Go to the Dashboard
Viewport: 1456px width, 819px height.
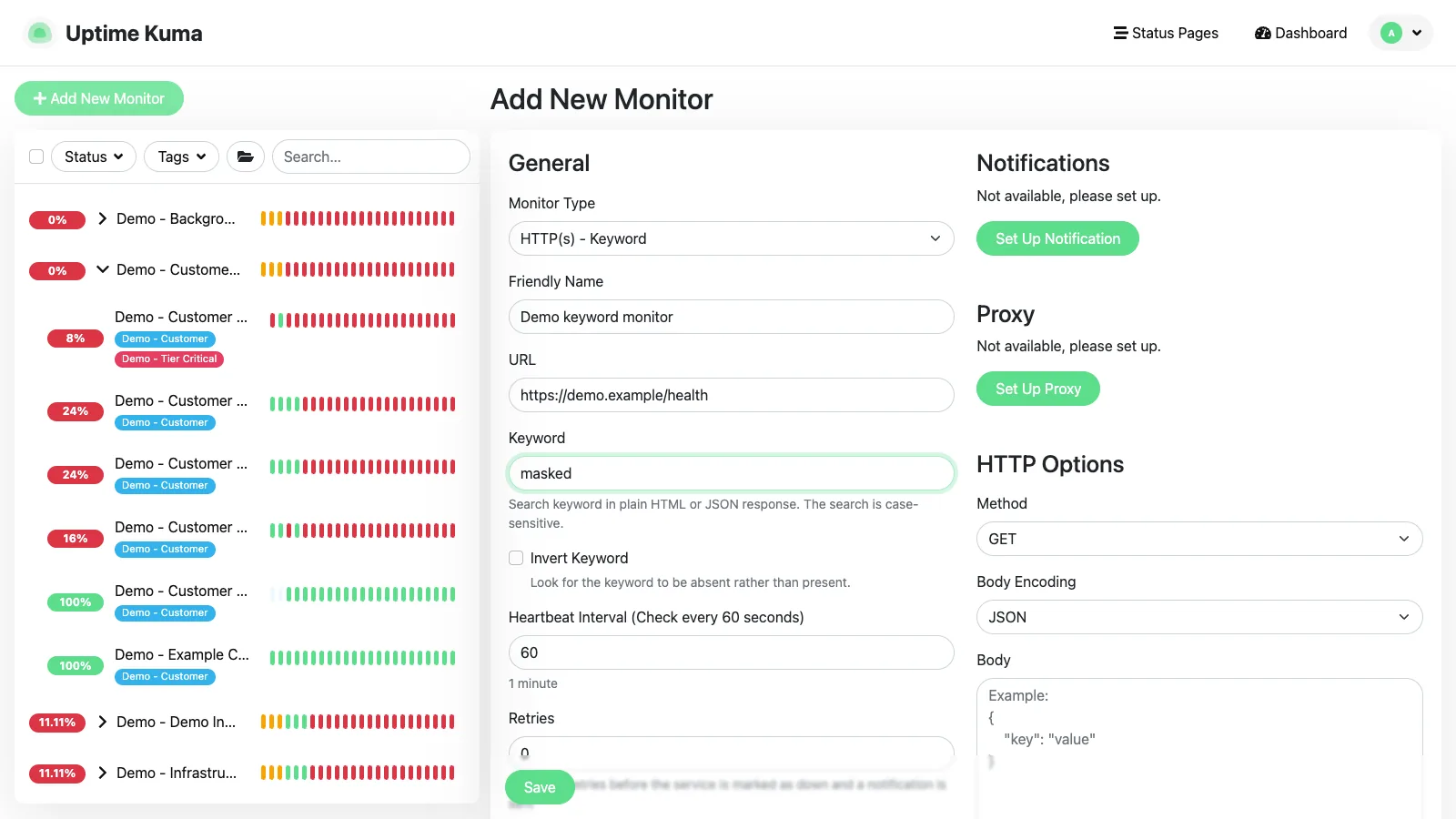(1300, 33)
